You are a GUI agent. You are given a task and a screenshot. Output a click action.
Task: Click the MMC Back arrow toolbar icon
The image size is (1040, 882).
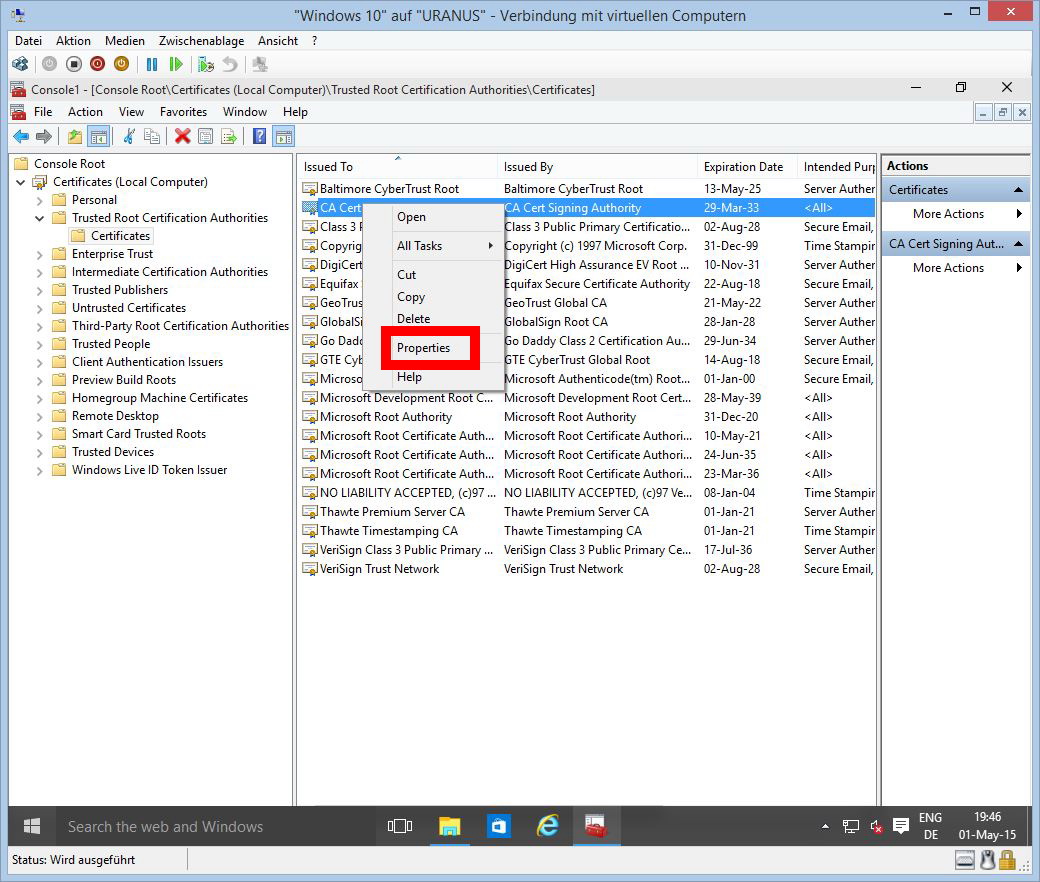[x=20, y=137]
